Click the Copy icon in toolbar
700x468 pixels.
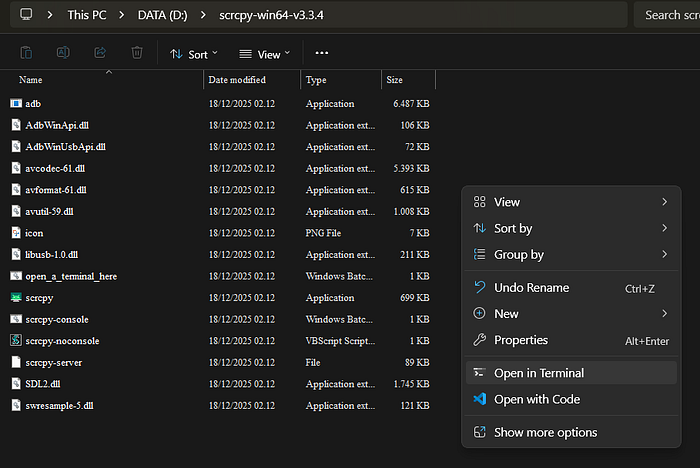click(26, 53)
